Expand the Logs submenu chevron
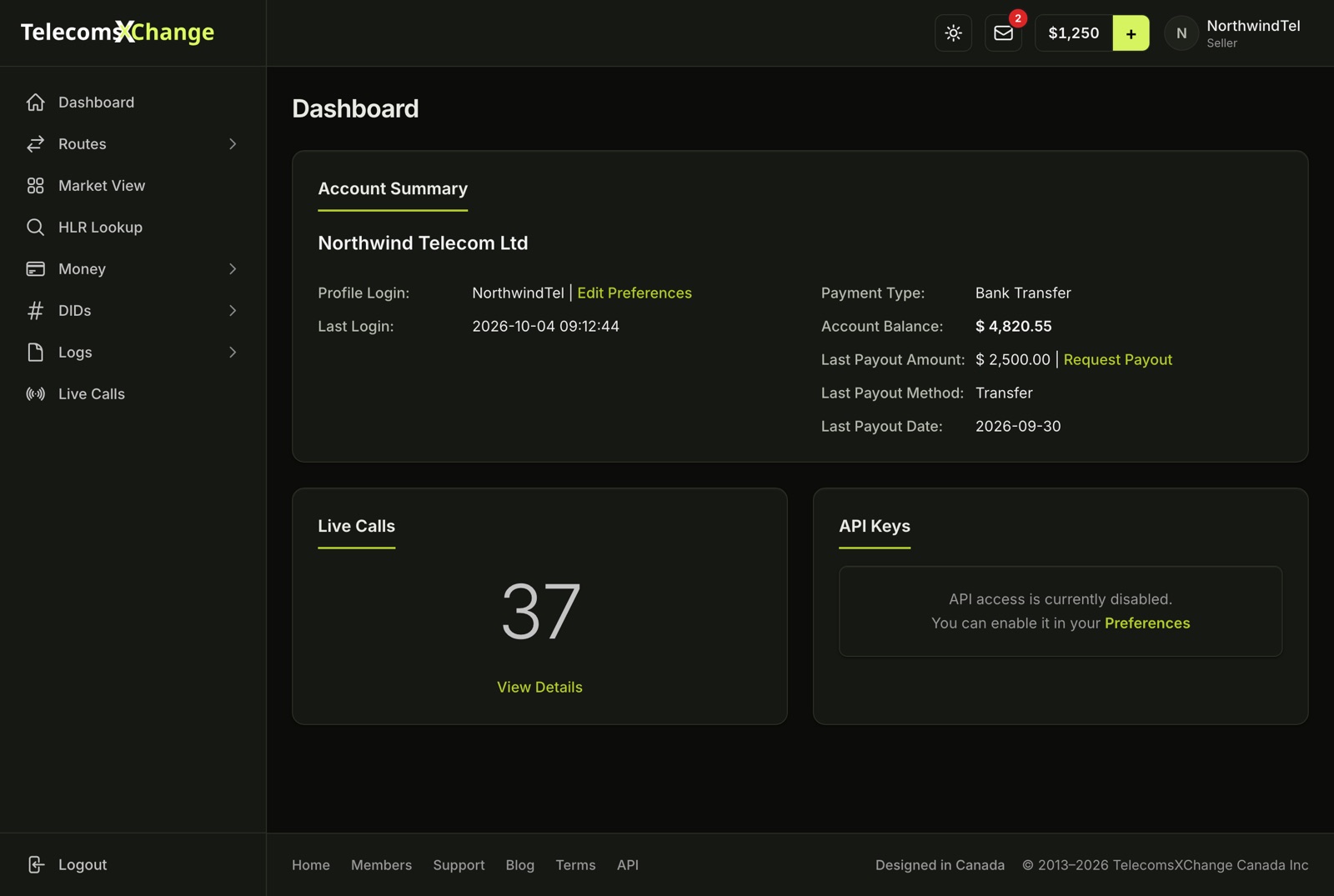This screenshot has width=1334, height=896. (233, 353)
